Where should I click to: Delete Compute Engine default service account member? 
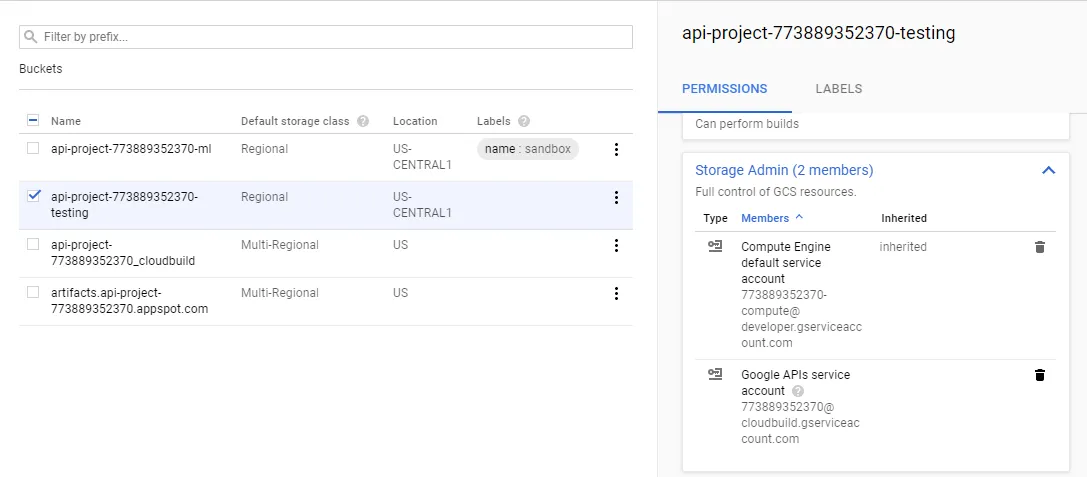[x=1039, y=247]
